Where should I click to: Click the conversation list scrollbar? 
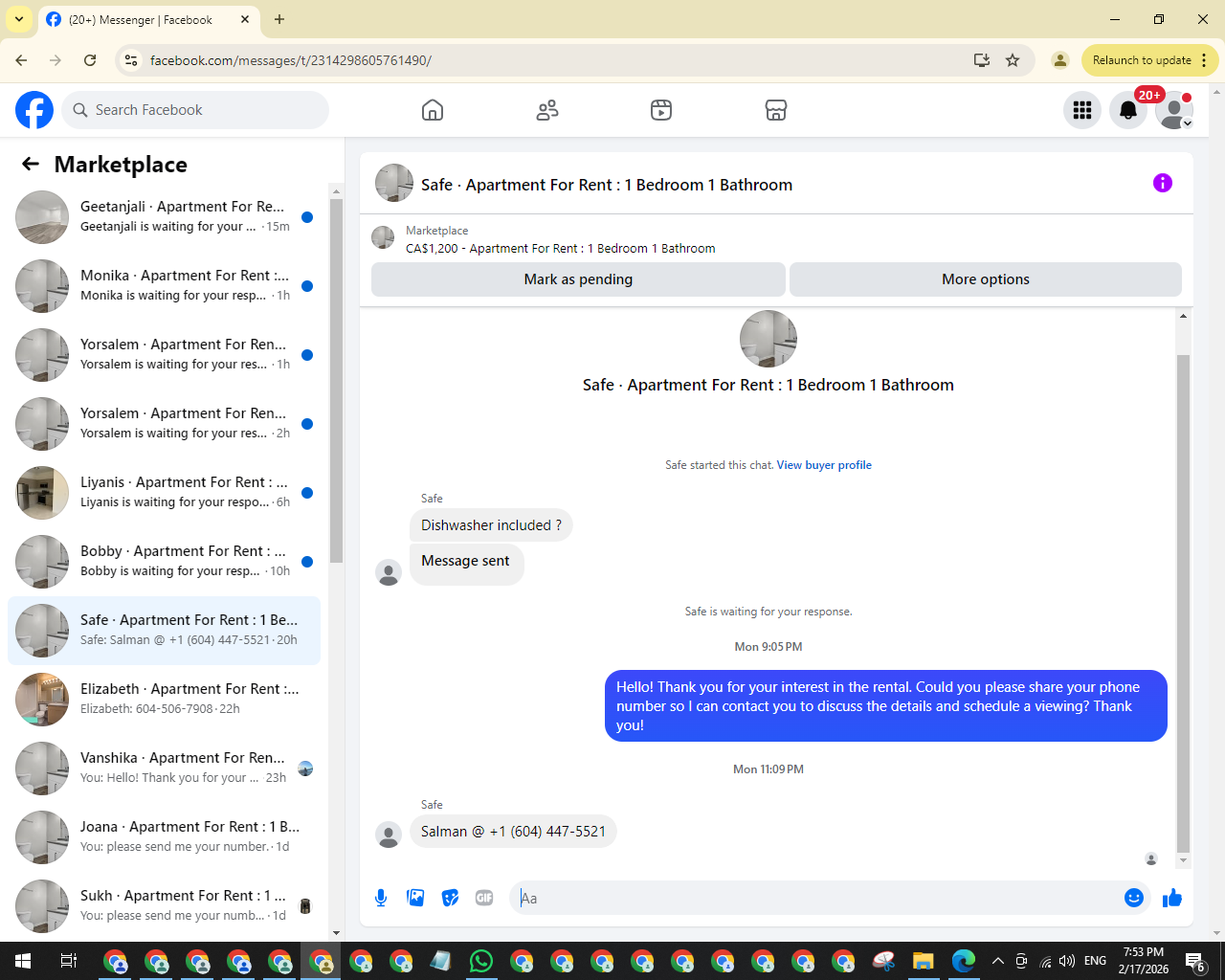tap(336, 383)
